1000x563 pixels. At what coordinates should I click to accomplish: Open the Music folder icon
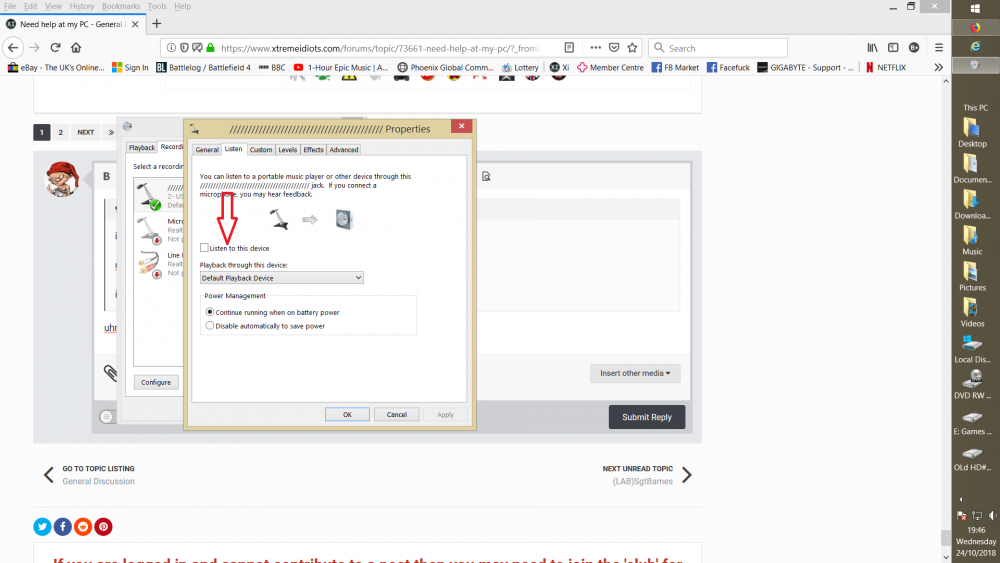coord(972,240)
